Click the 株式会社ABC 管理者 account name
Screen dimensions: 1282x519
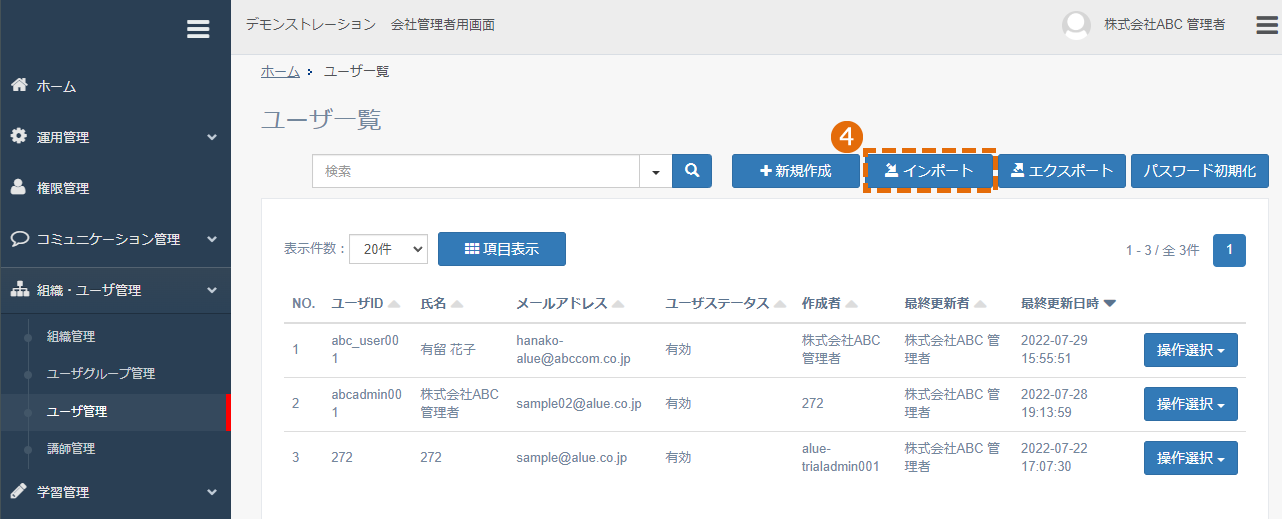[x=1164, y=25]
